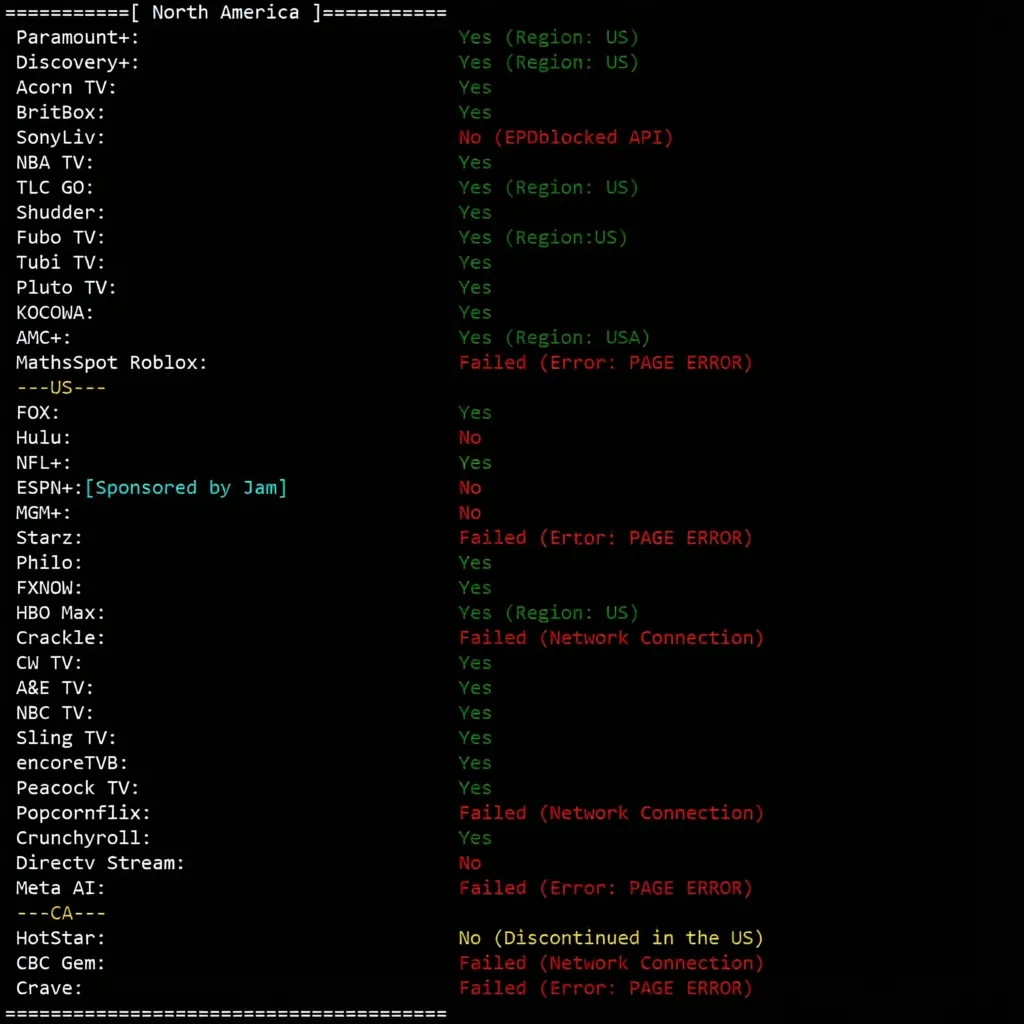The width and height of the screenshot is (1024, 1024).
Task: Select the 'Tubi TV:' label
Action: click(x=61, y=263)
